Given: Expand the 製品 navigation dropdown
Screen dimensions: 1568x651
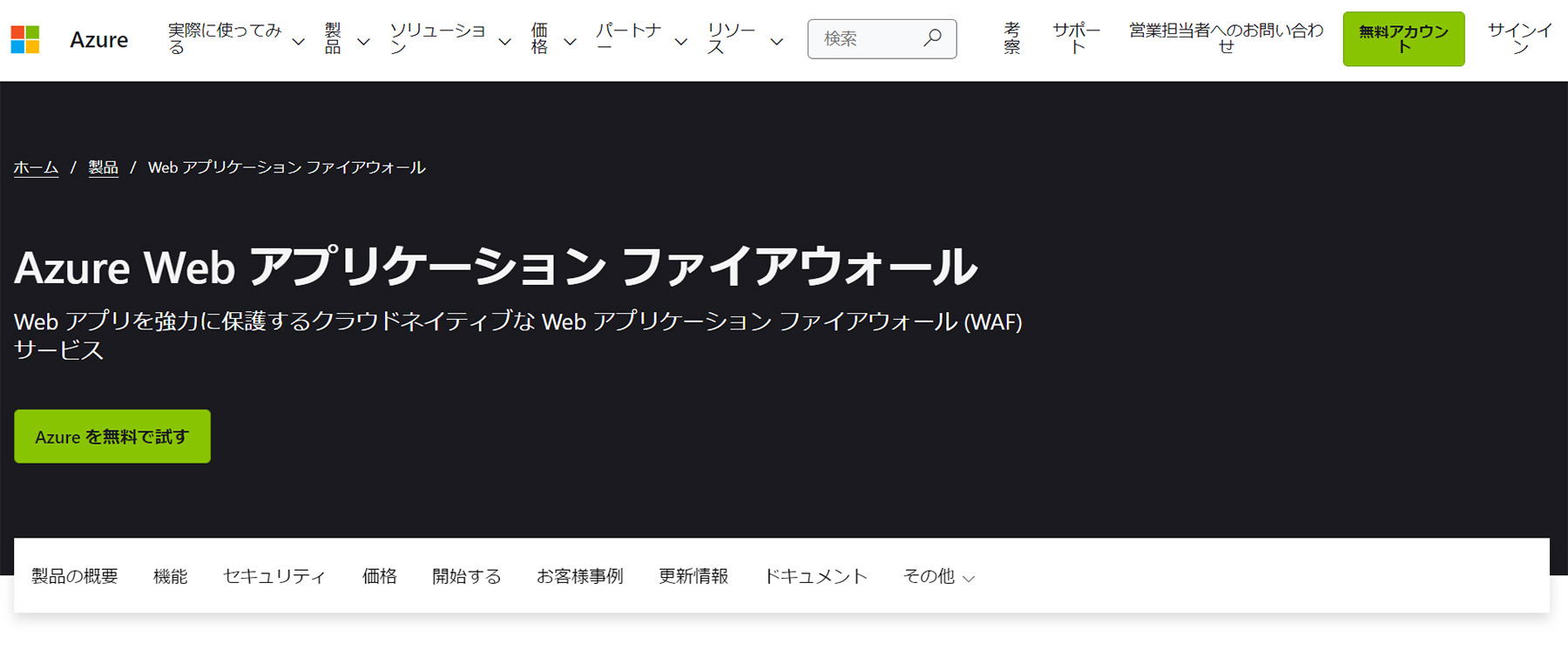Looking at the screenshot, I should pos(347,39).
